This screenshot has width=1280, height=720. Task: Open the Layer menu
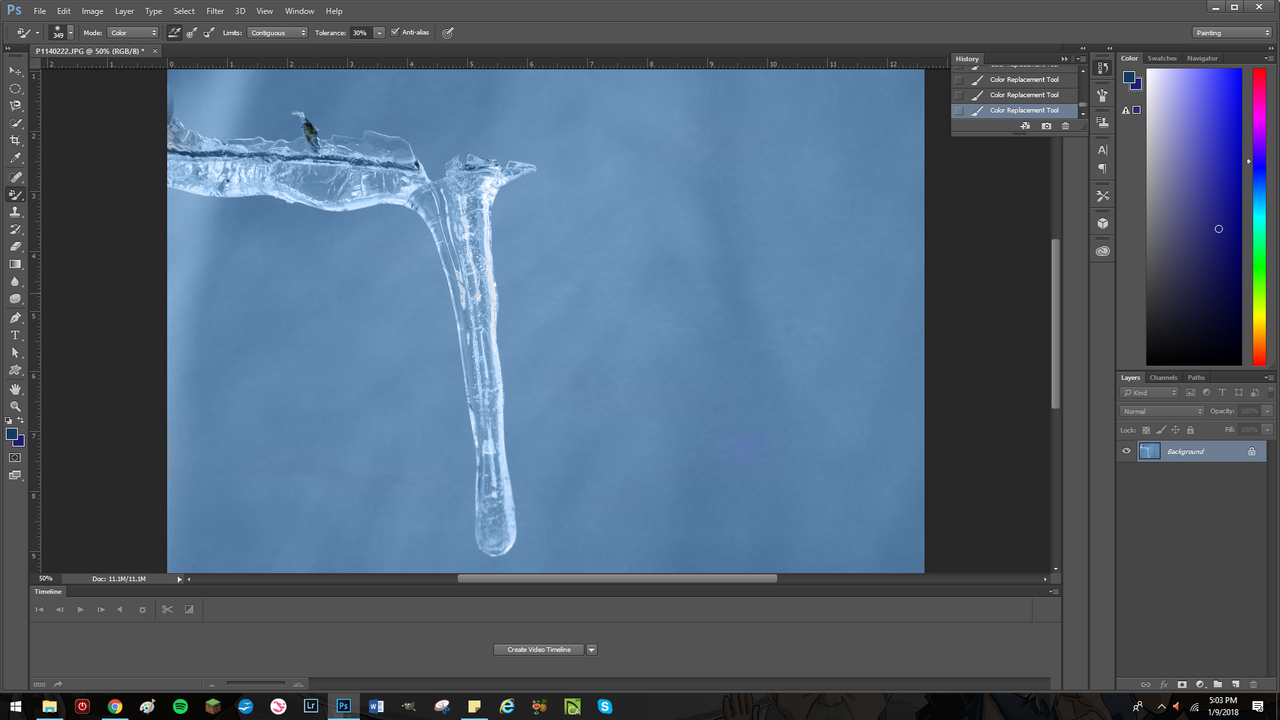[124, 11]
